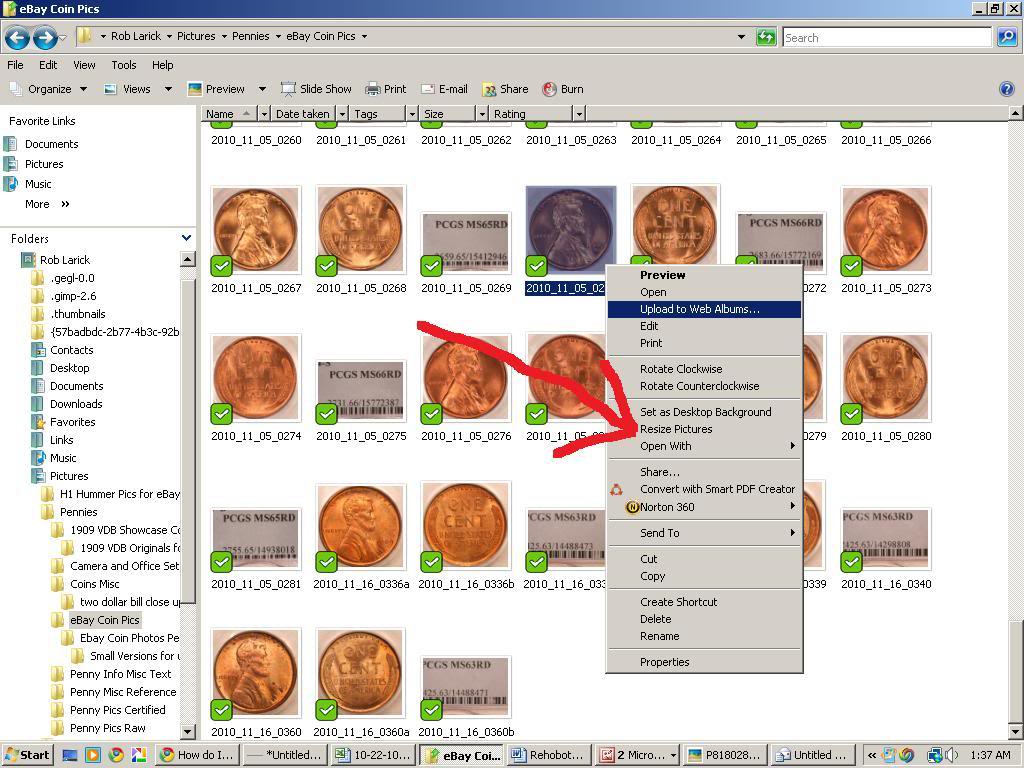Collapse the Folders pane chevron
The width and height of the screenshot is (1024, 768).
(186, 238)
